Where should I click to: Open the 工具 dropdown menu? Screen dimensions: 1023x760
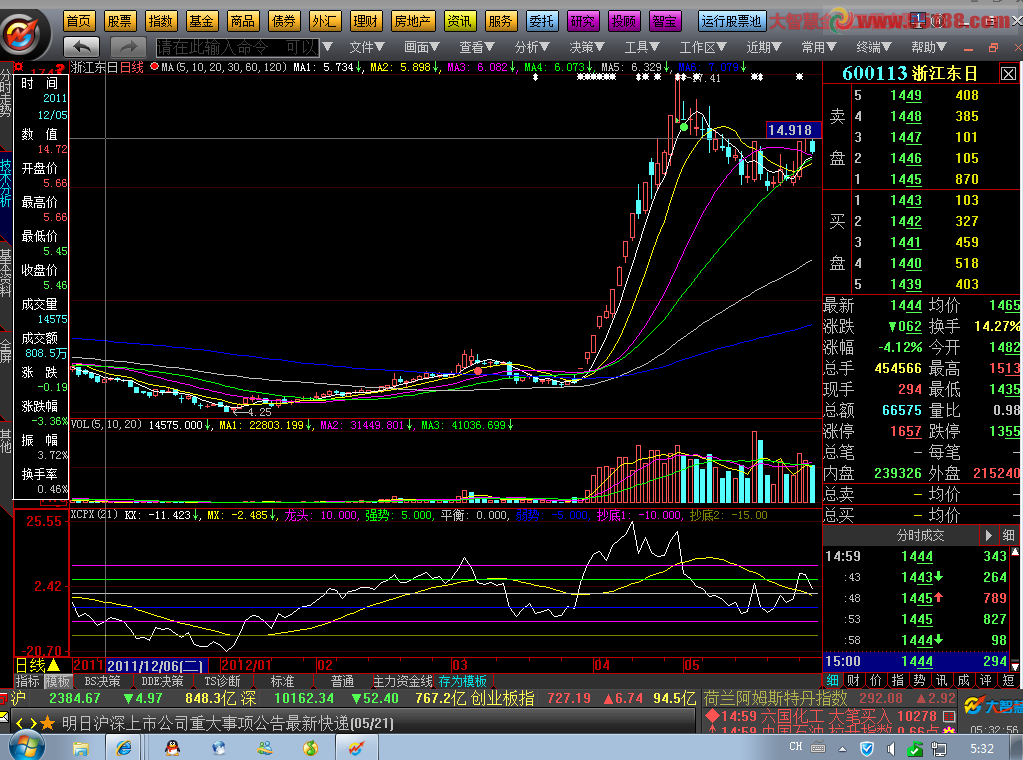[x=641, y=47]
